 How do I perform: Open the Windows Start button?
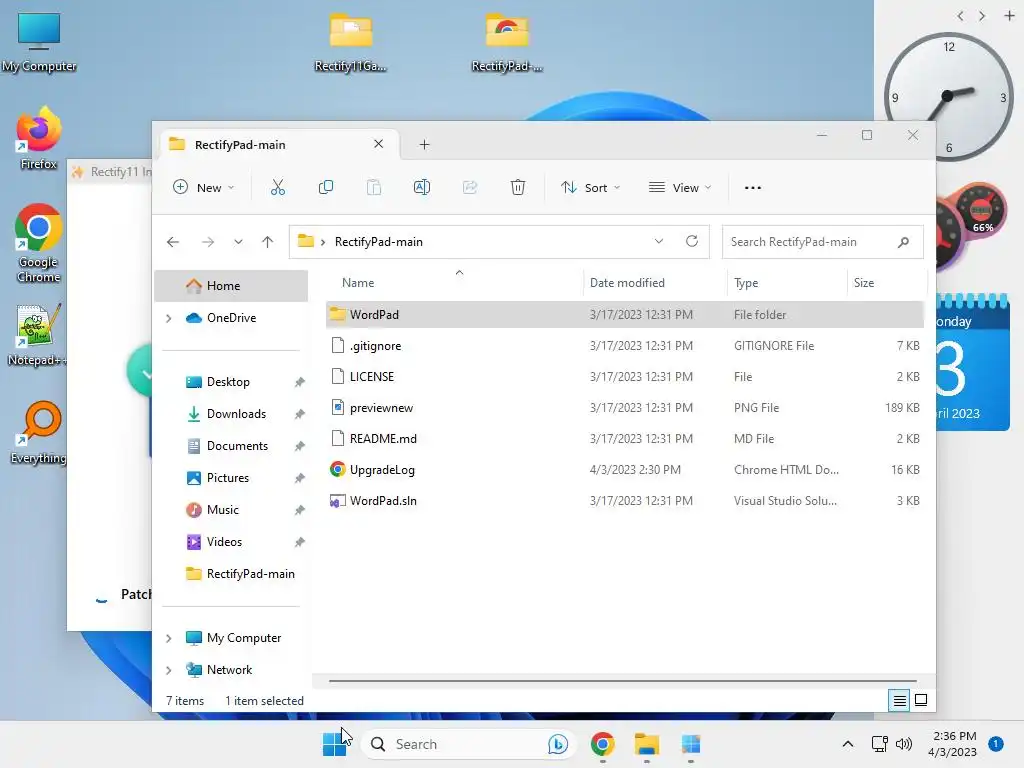pos(334,744)
